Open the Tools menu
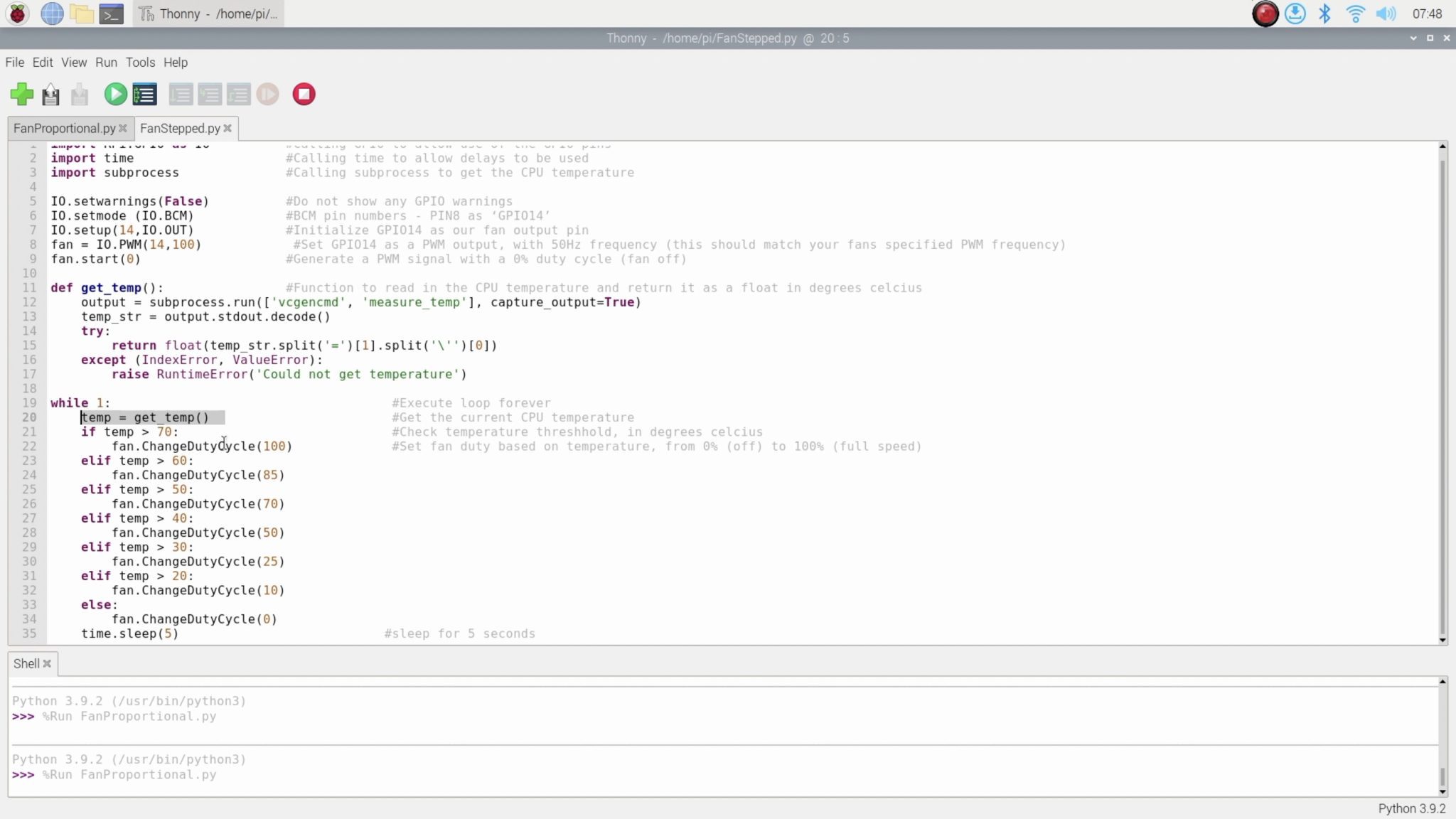Image resolution: width=1456 pixels, height=819 pixels. [x=140, y=63]
